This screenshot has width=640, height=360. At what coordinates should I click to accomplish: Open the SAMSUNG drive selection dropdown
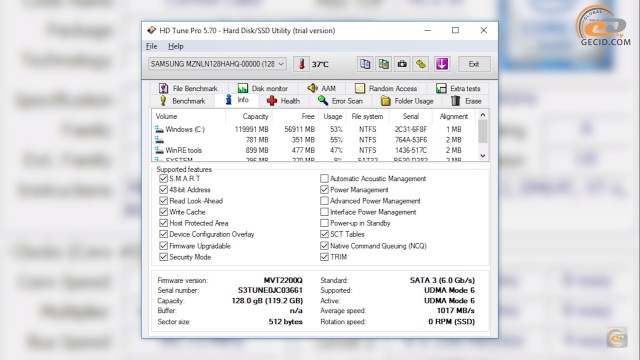click(217, 64)
